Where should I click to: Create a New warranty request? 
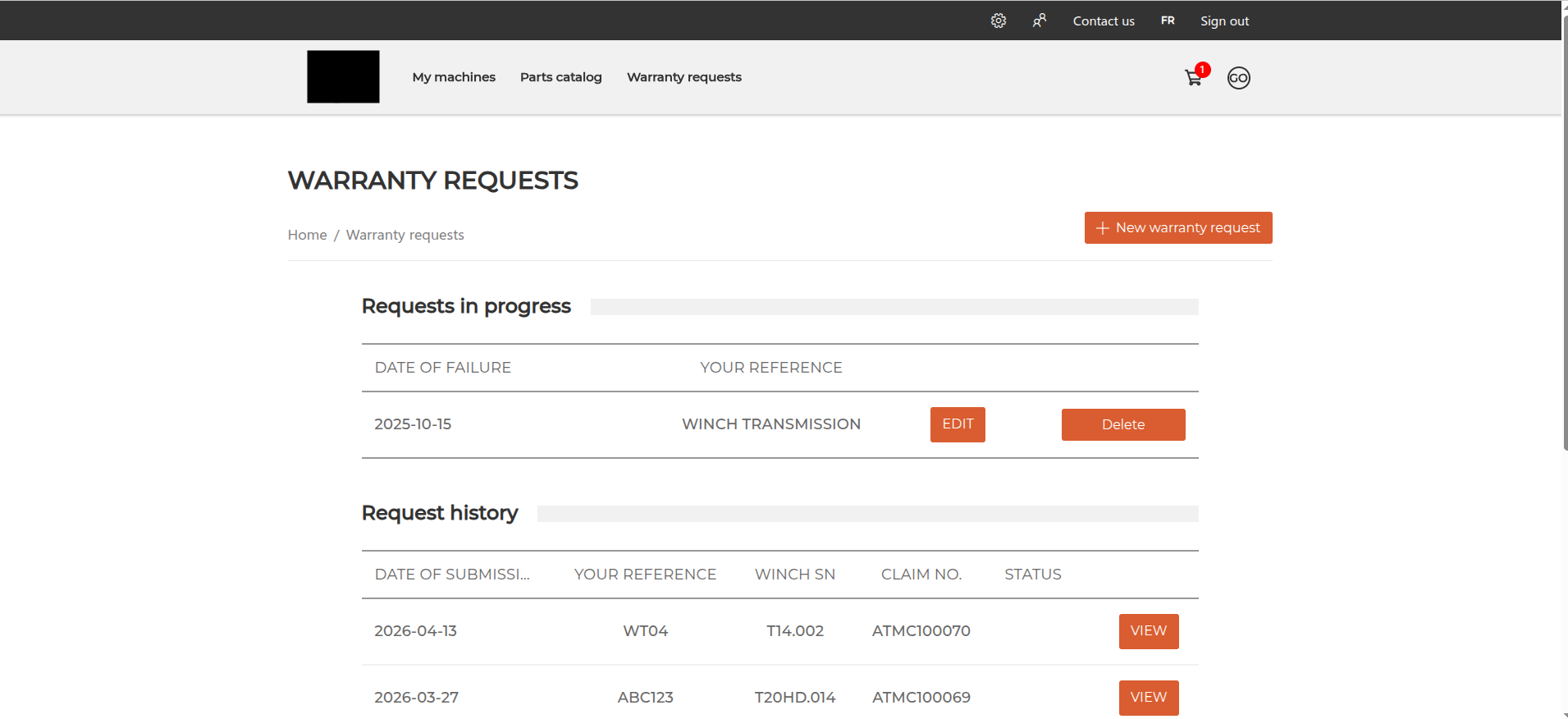pos(1178,227)
